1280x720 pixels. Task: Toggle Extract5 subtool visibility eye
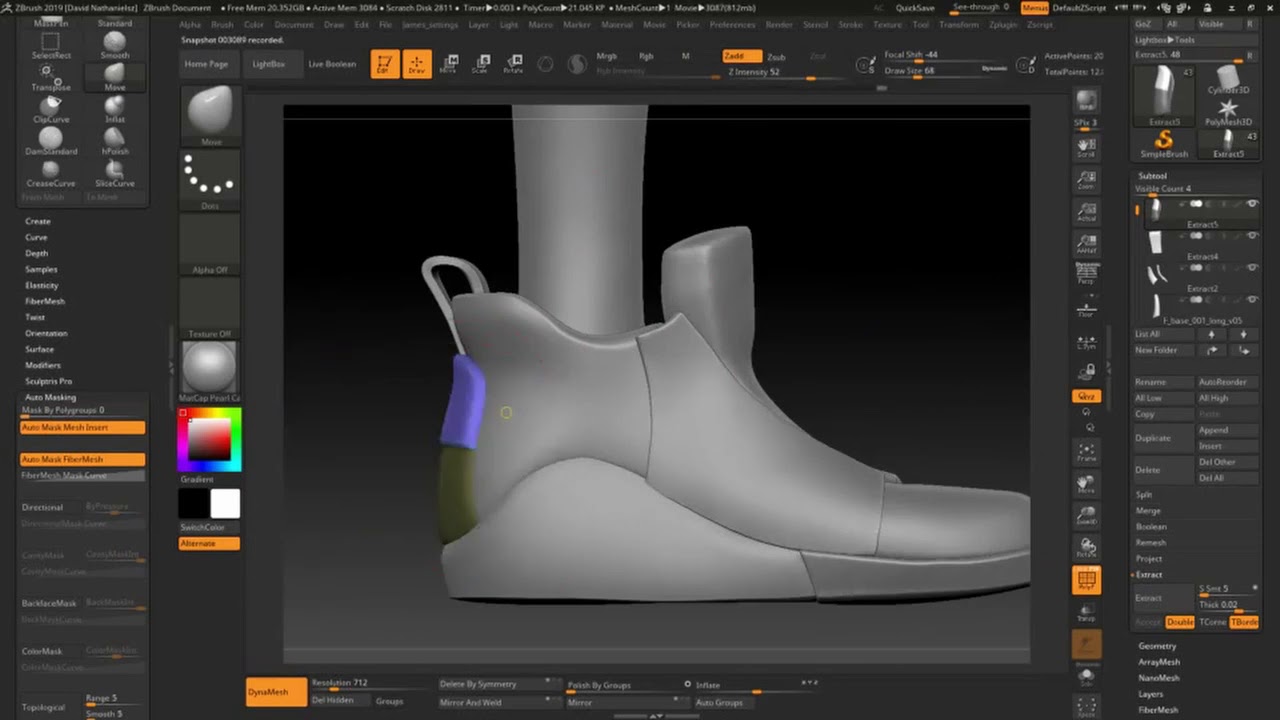(1252, 204)
